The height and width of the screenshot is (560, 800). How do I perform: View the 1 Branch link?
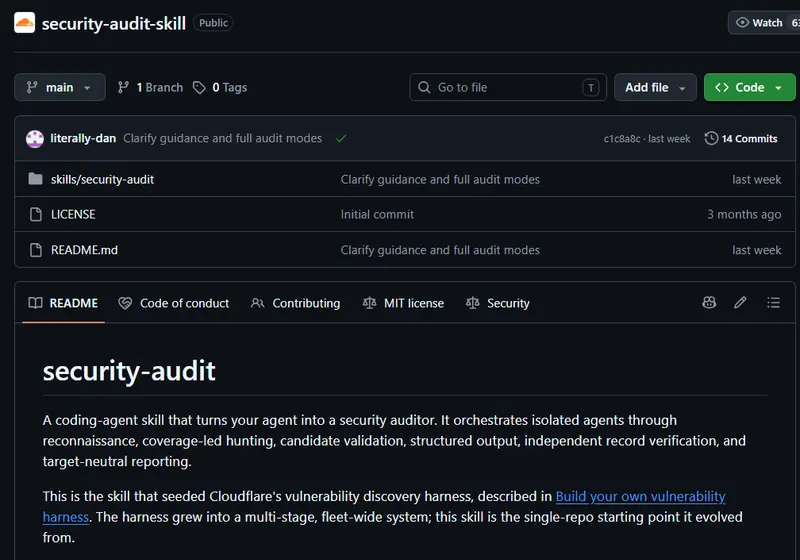150,87
